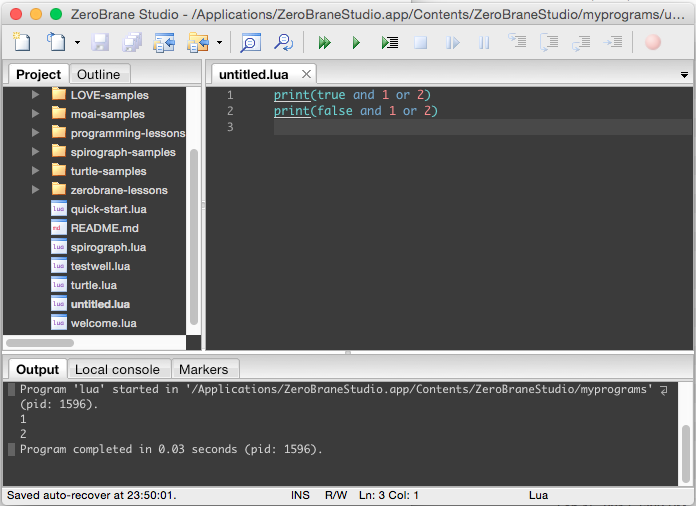Step out toolbar icon
696x506 pixels.
581,43
